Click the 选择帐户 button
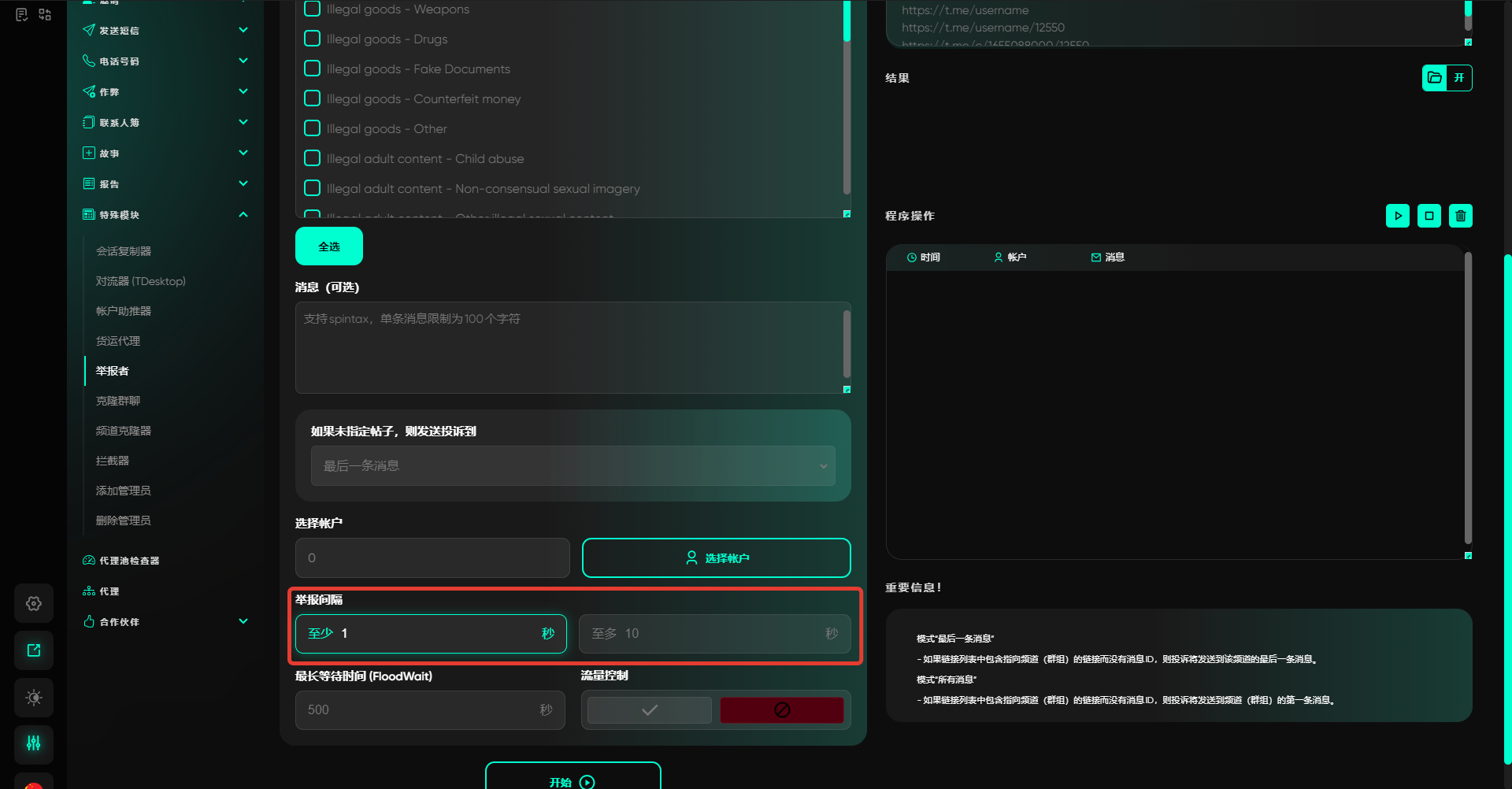1512x789 pixels. (716, 558)
